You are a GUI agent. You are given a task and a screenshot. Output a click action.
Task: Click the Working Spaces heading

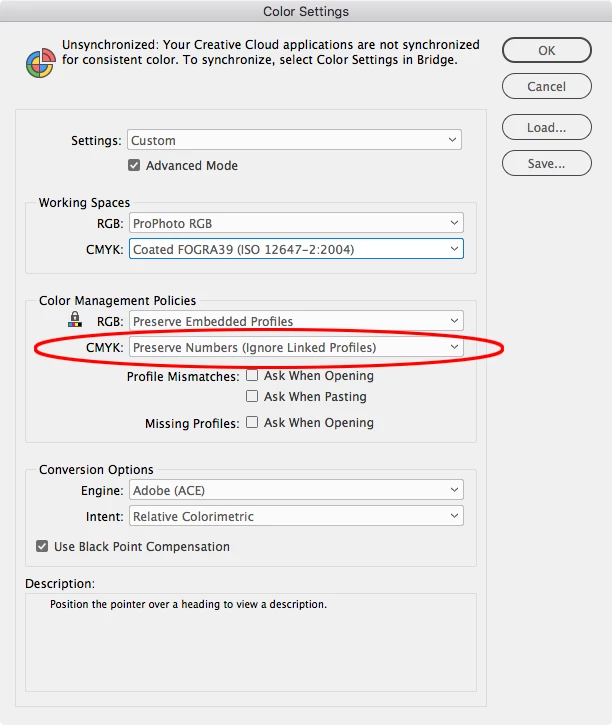[84, 203]
